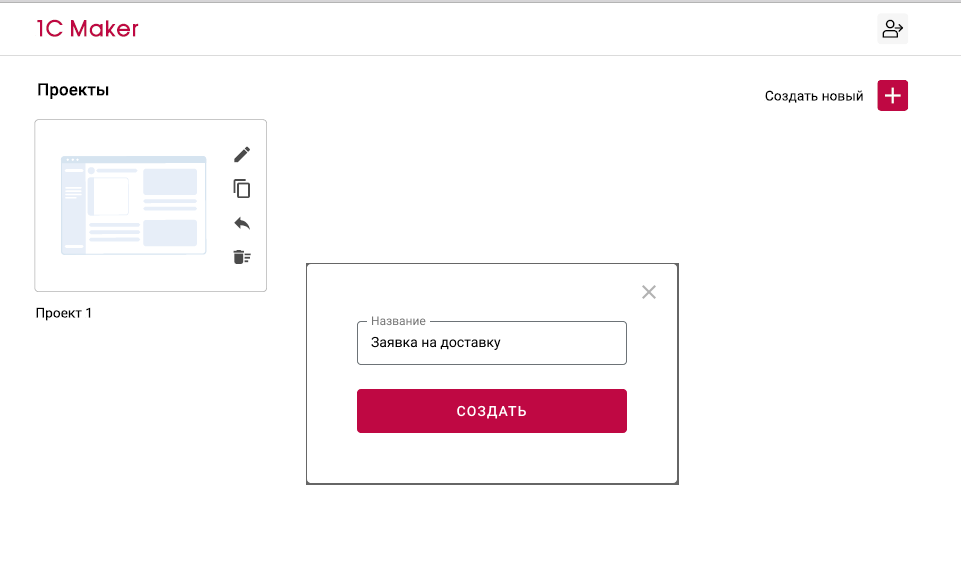
Task: Click the logout icon in header
Action: (892, 29)
